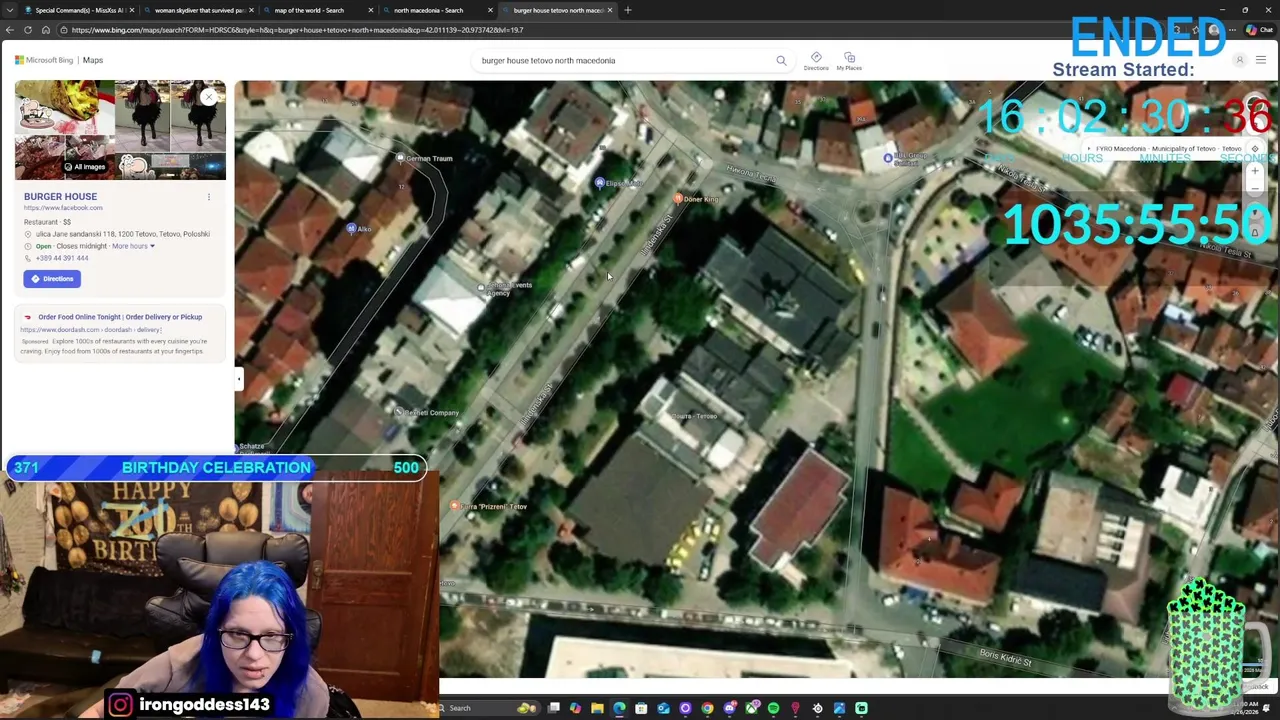
Task: Click the Windows taskbar Search box
Action: 484,708
